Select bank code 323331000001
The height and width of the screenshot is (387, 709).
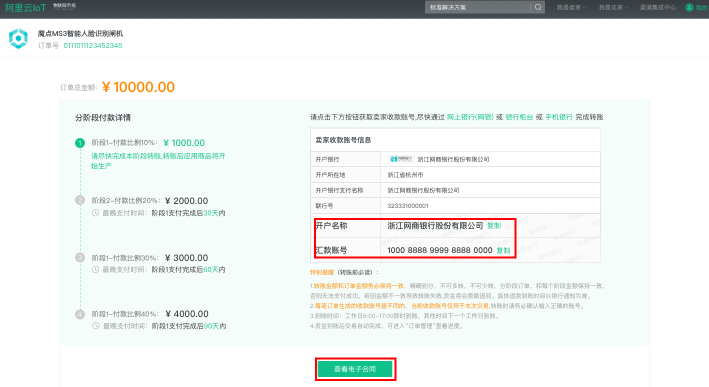pos(408,206)
